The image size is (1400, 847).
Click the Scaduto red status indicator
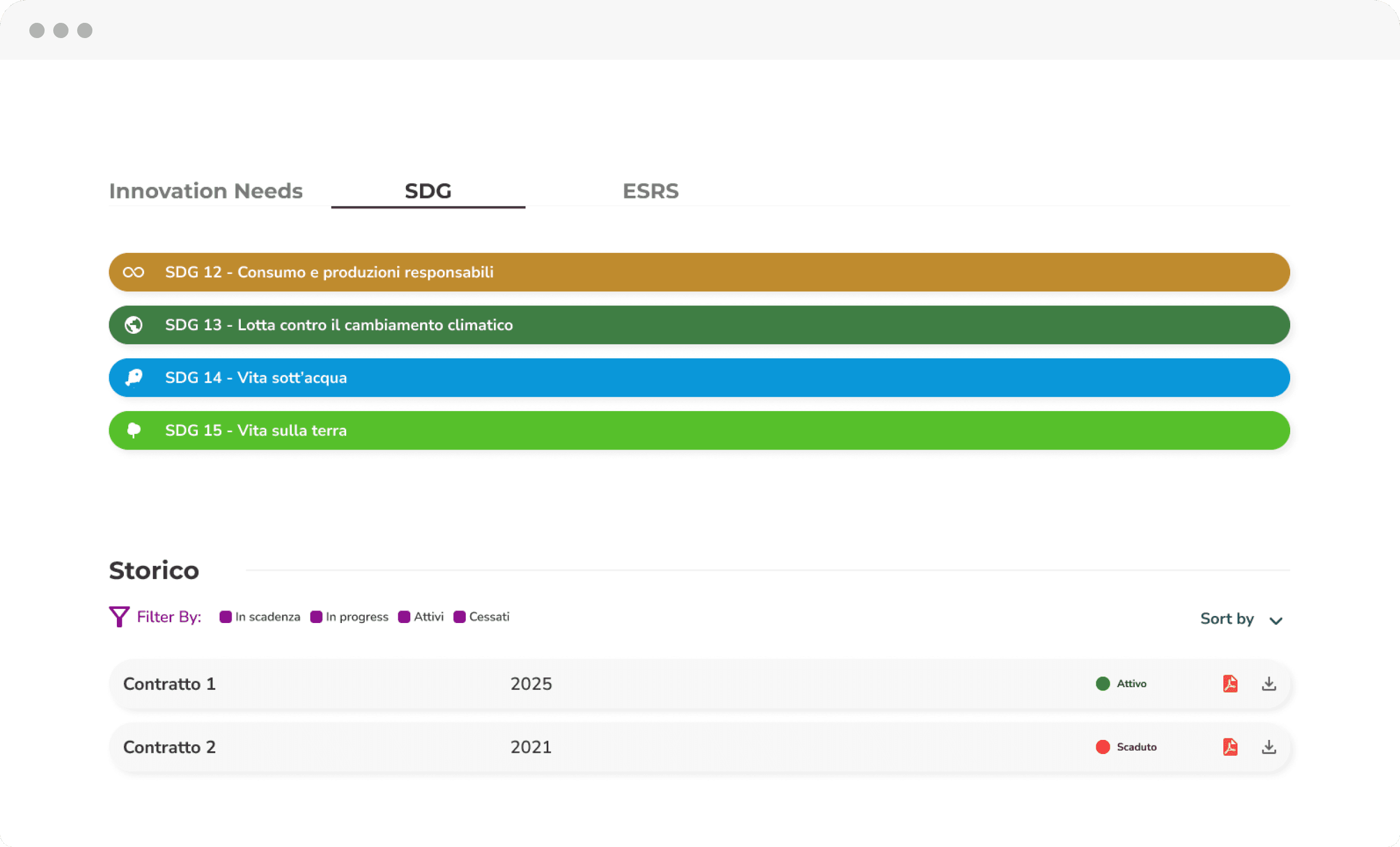click(1103, 746)
